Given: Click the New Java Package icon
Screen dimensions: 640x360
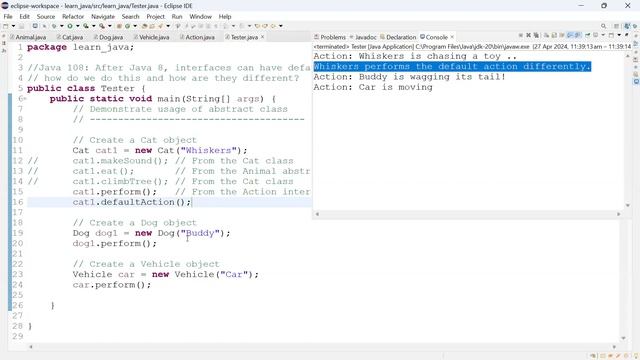Looking at the screenshot, I should [x=119, y=26].
